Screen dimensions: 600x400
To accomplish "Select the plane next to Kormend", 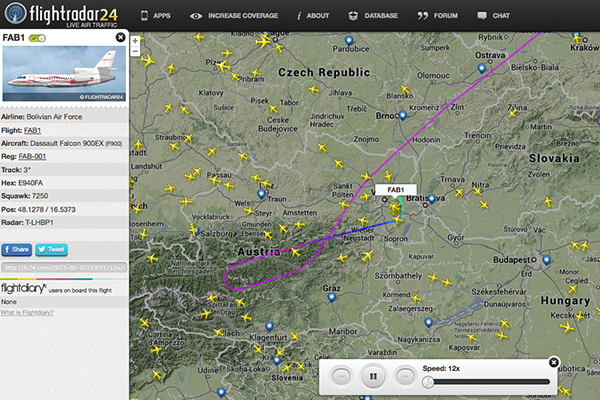I will click(x=416, y=298).
